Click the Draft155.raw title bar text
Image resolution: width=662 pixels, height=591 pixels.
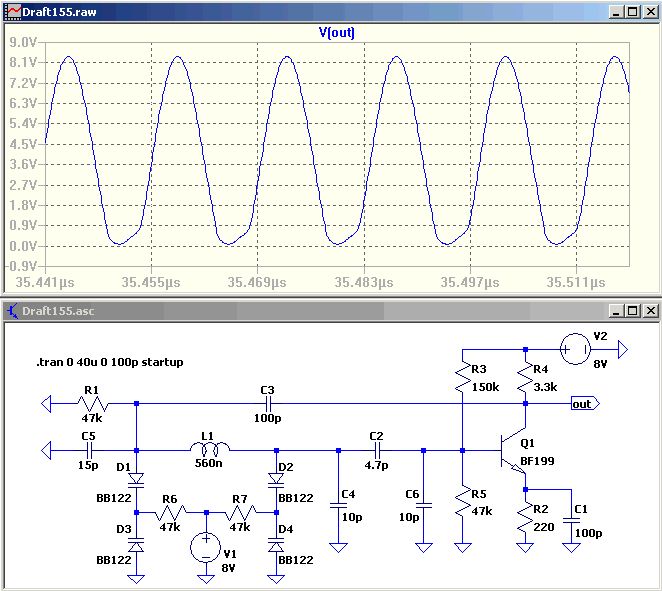click(59, 12)
